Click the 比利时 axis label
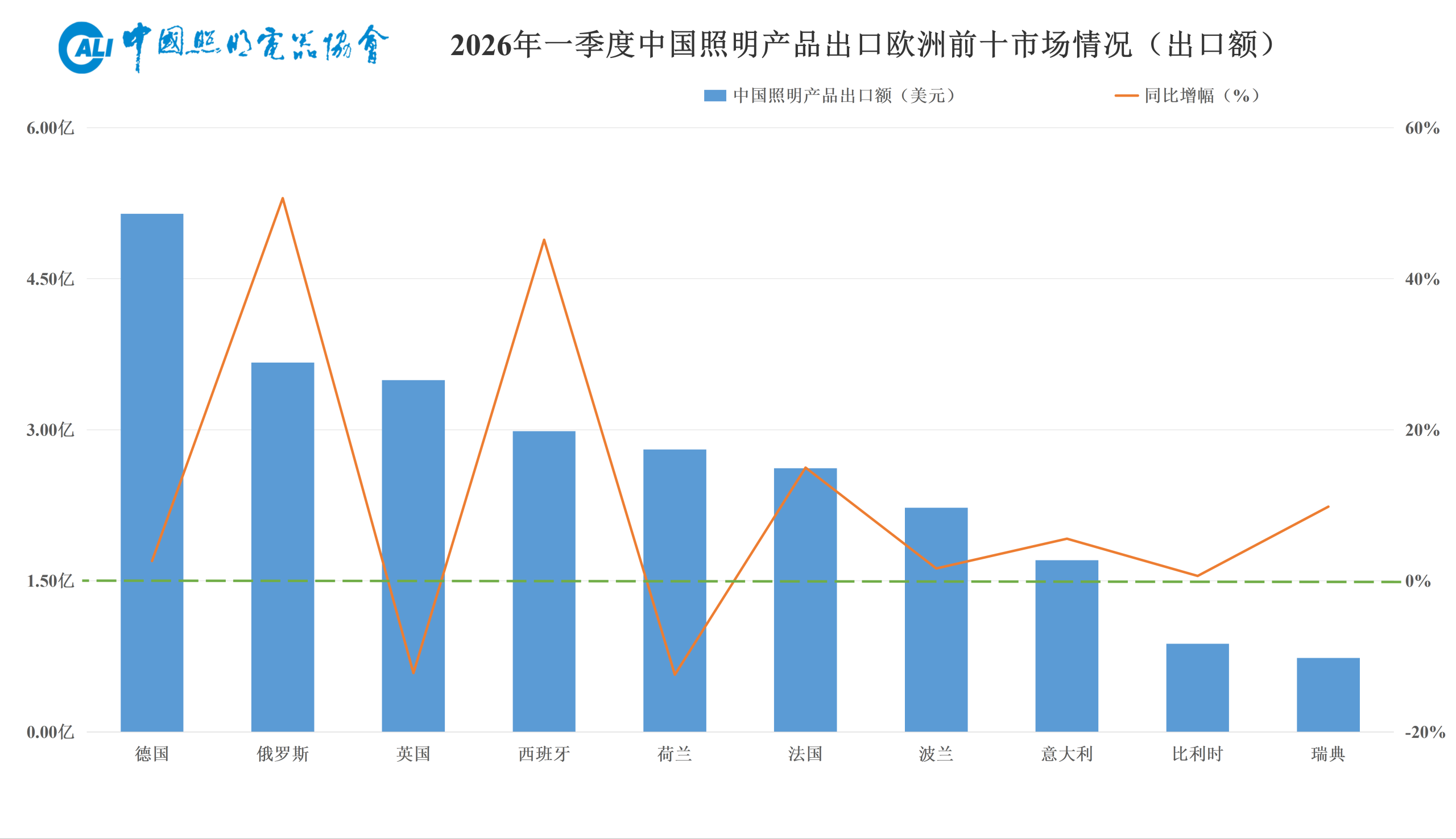1456x839 pixels. coord(1199,754)
